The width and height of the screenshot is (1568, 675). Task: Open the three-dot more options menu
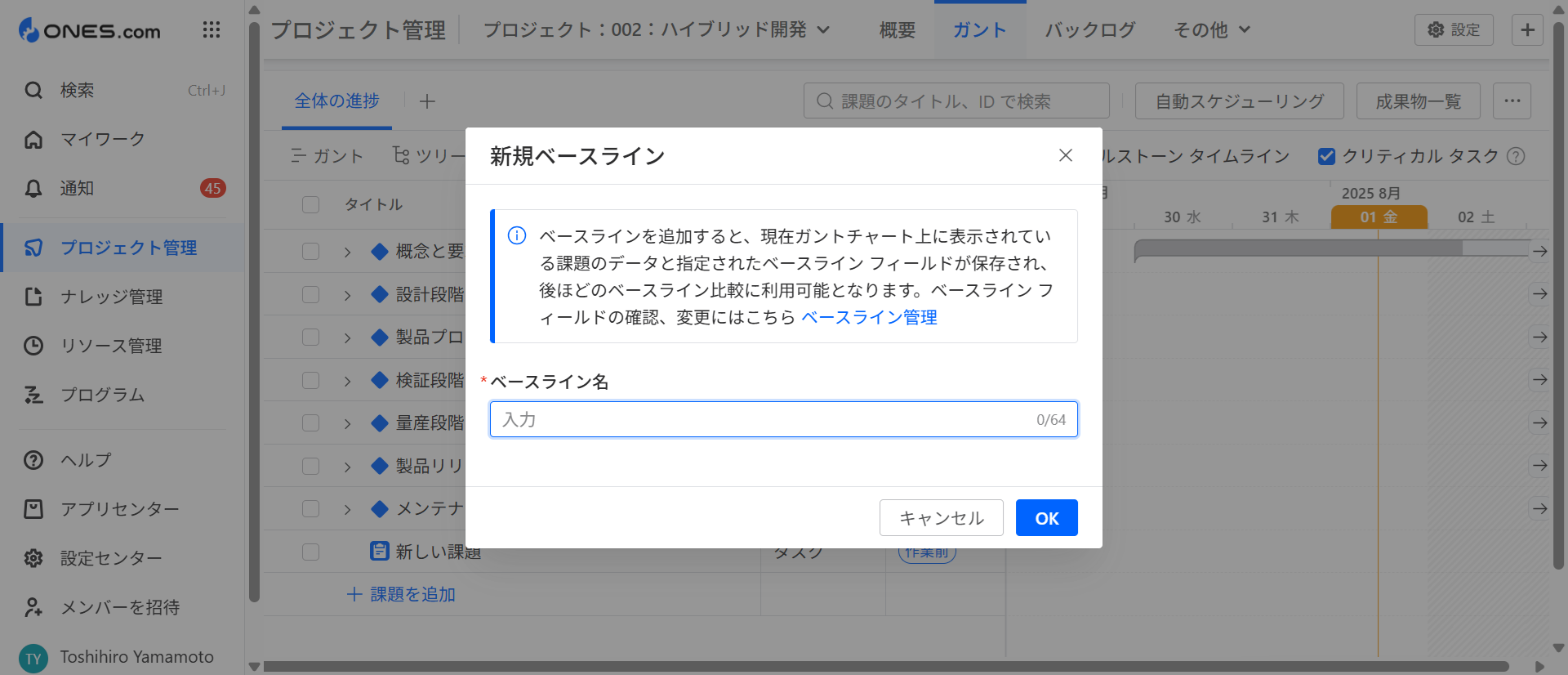click(x=1512, y=101)
